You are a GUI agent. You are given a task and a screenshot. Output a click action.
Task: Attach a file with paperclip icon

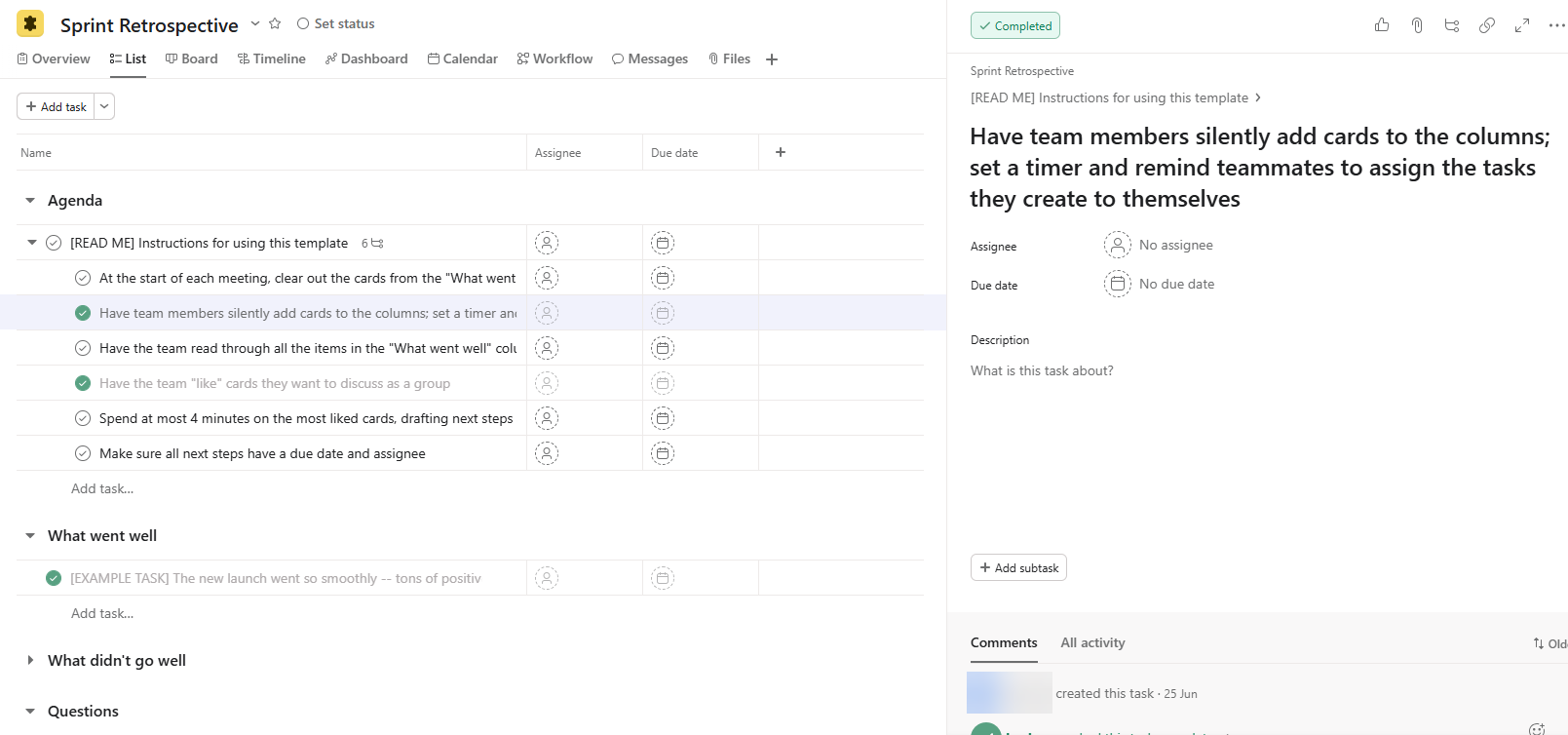[x=1417, y=25]
